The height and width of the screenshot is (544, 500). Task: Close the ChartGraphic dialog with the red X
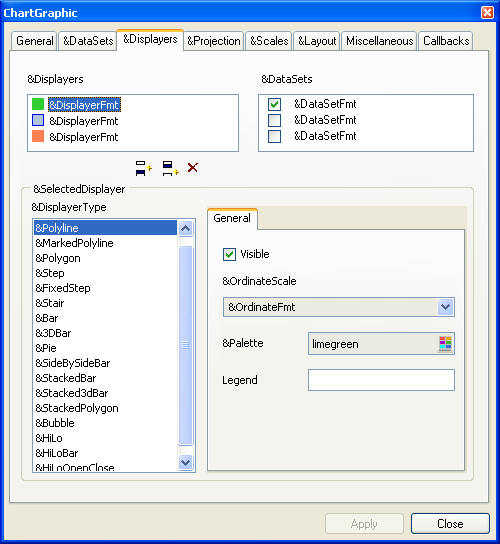click(487, 13)
